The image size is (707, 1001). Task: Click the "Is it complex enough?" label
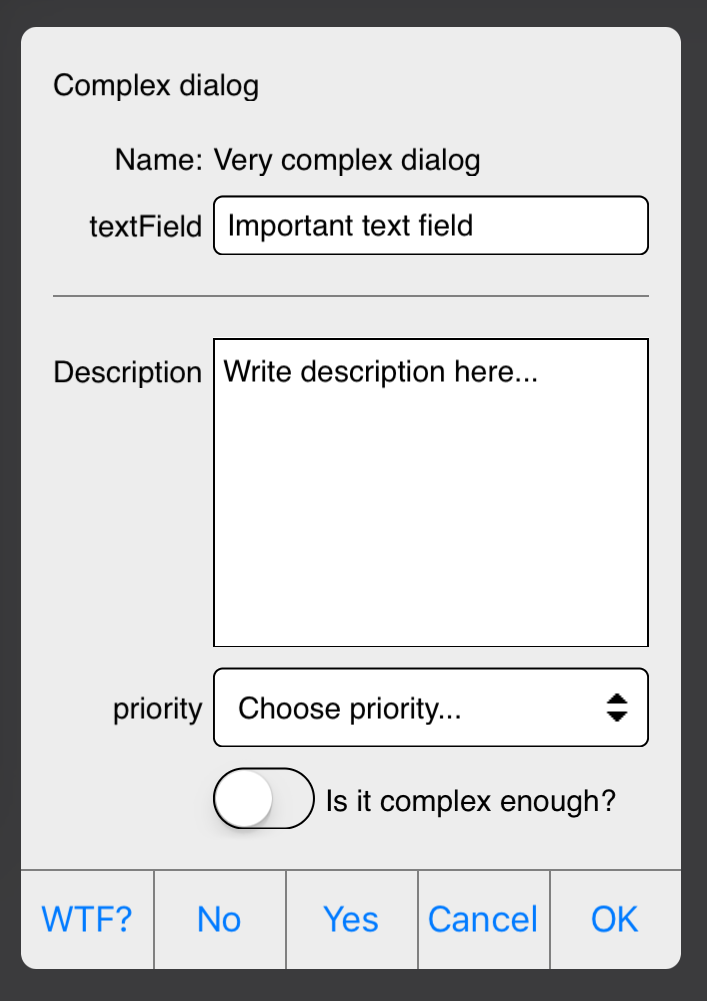pos(470,801)
